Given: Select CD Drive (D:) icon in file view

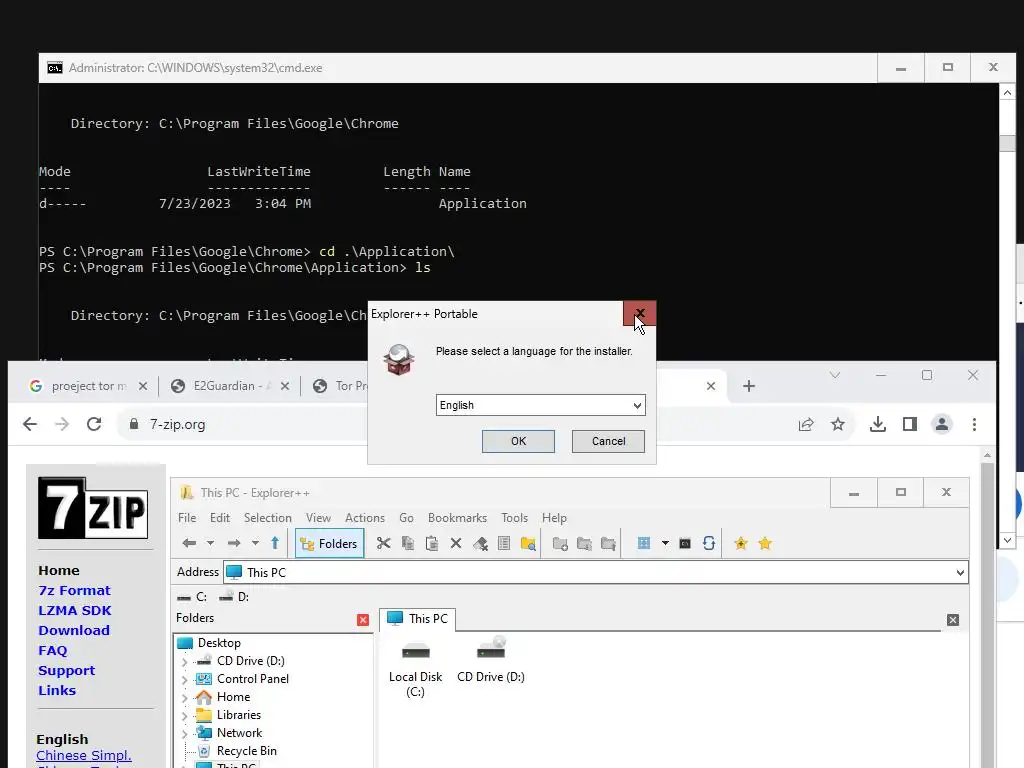Looking at the screenshot, I should click(x=490, y=660).
